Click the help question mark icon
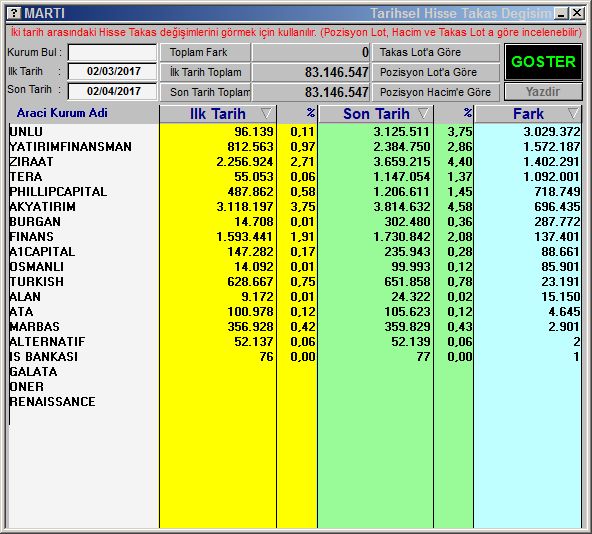This screenshot has height=534, width=592. (14, 14)
